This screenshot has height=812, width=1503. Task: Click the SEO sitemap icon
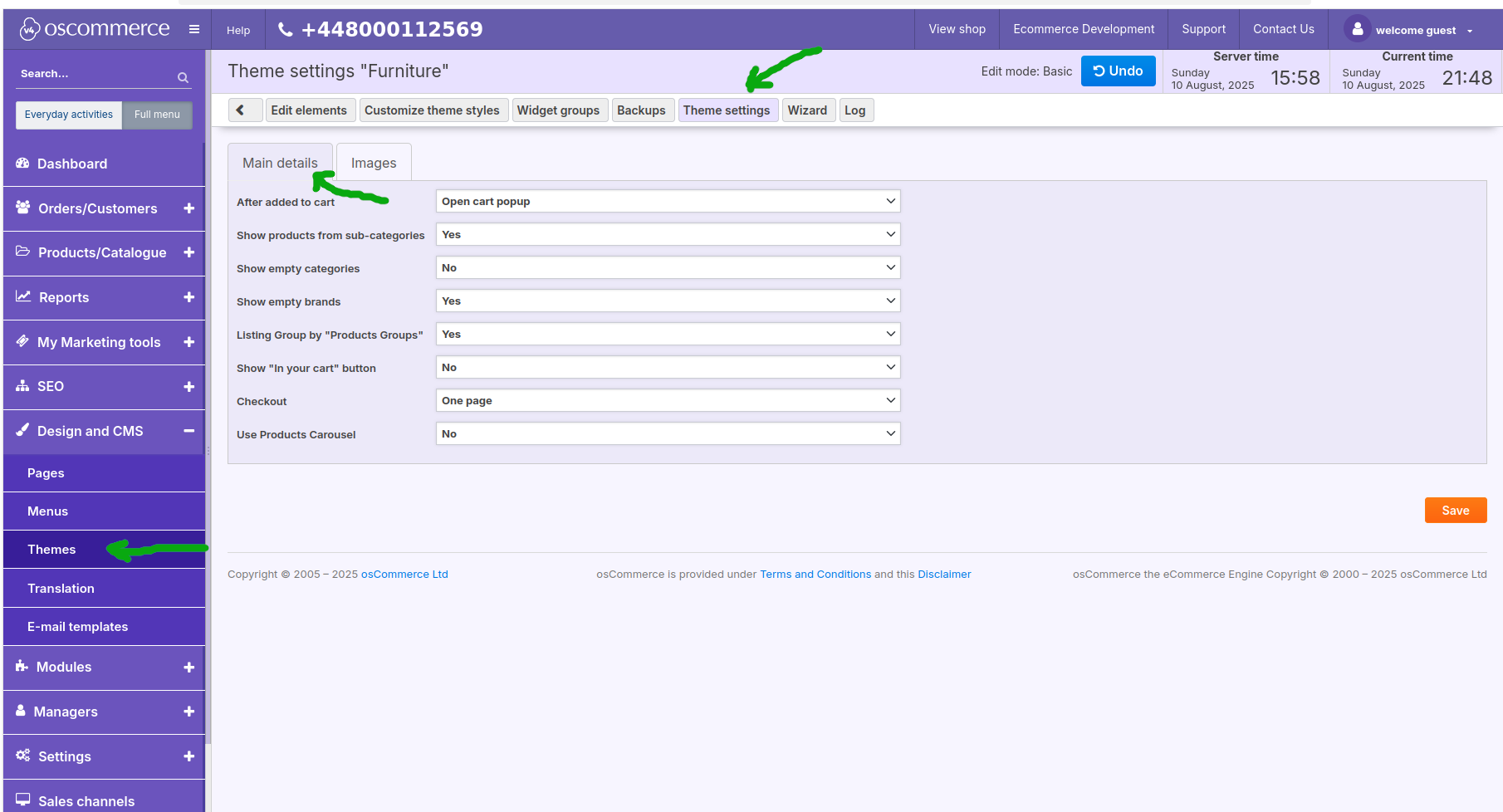tap(22, 386)
